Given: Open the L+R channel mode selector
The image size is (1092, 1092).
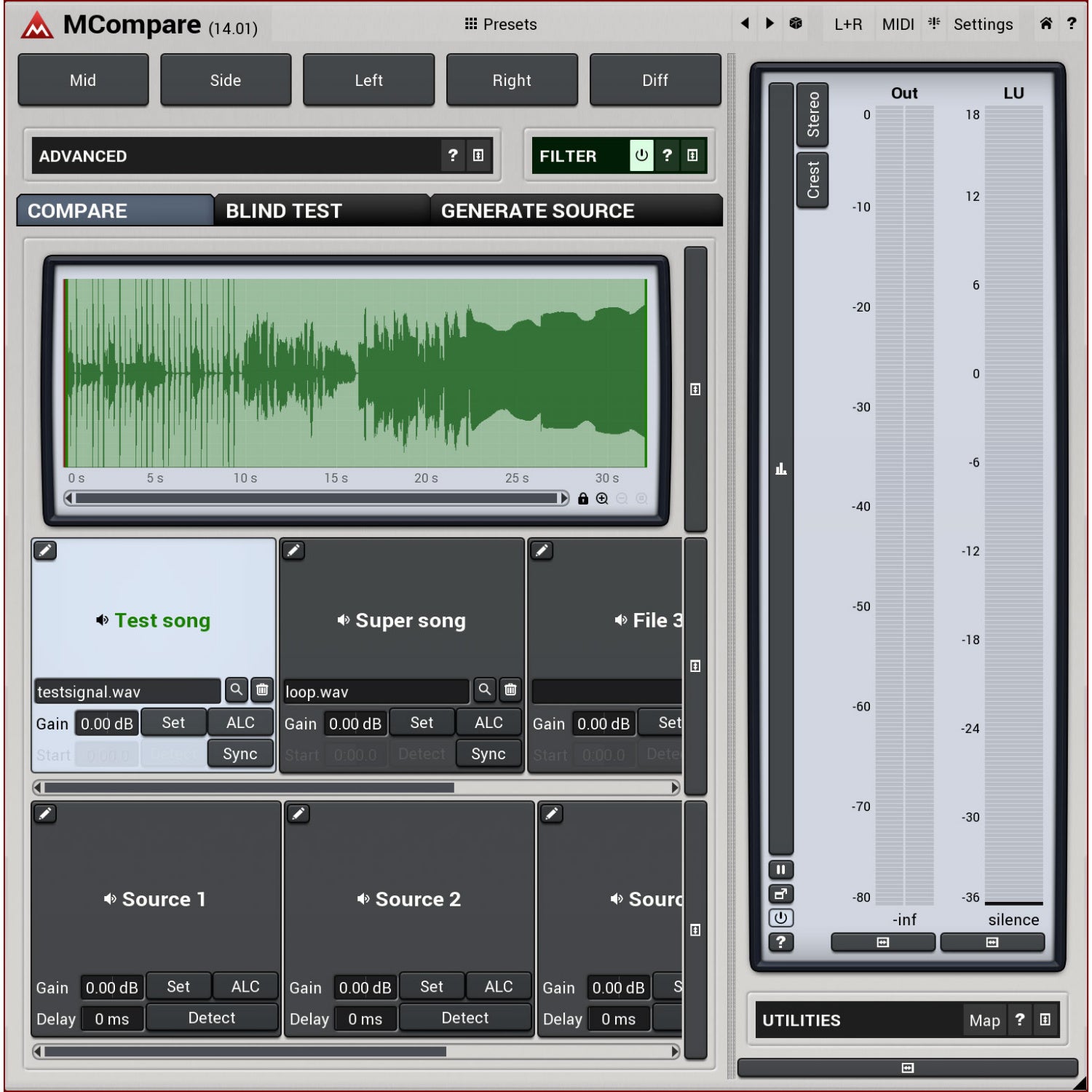Looking at the screenshot, I should (848, 24).
